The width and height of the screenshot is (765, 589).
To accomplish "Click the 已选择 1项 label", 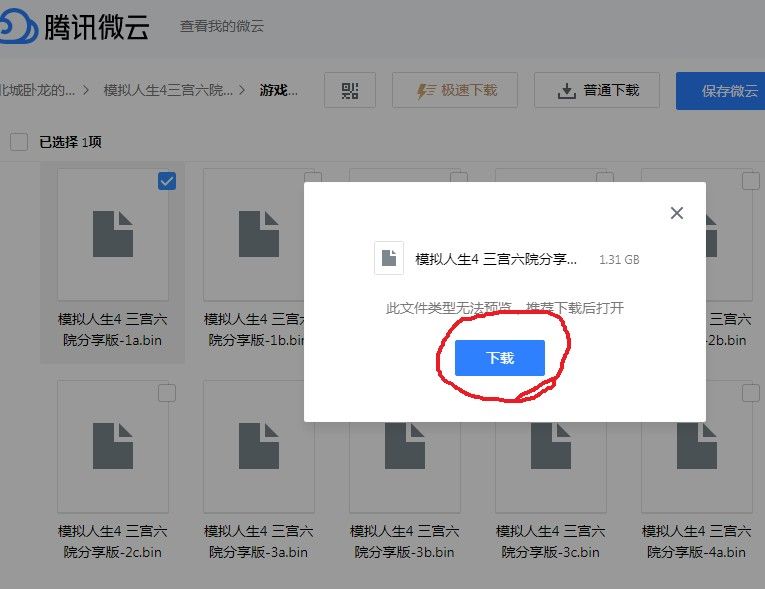I will tap(70, 142).
